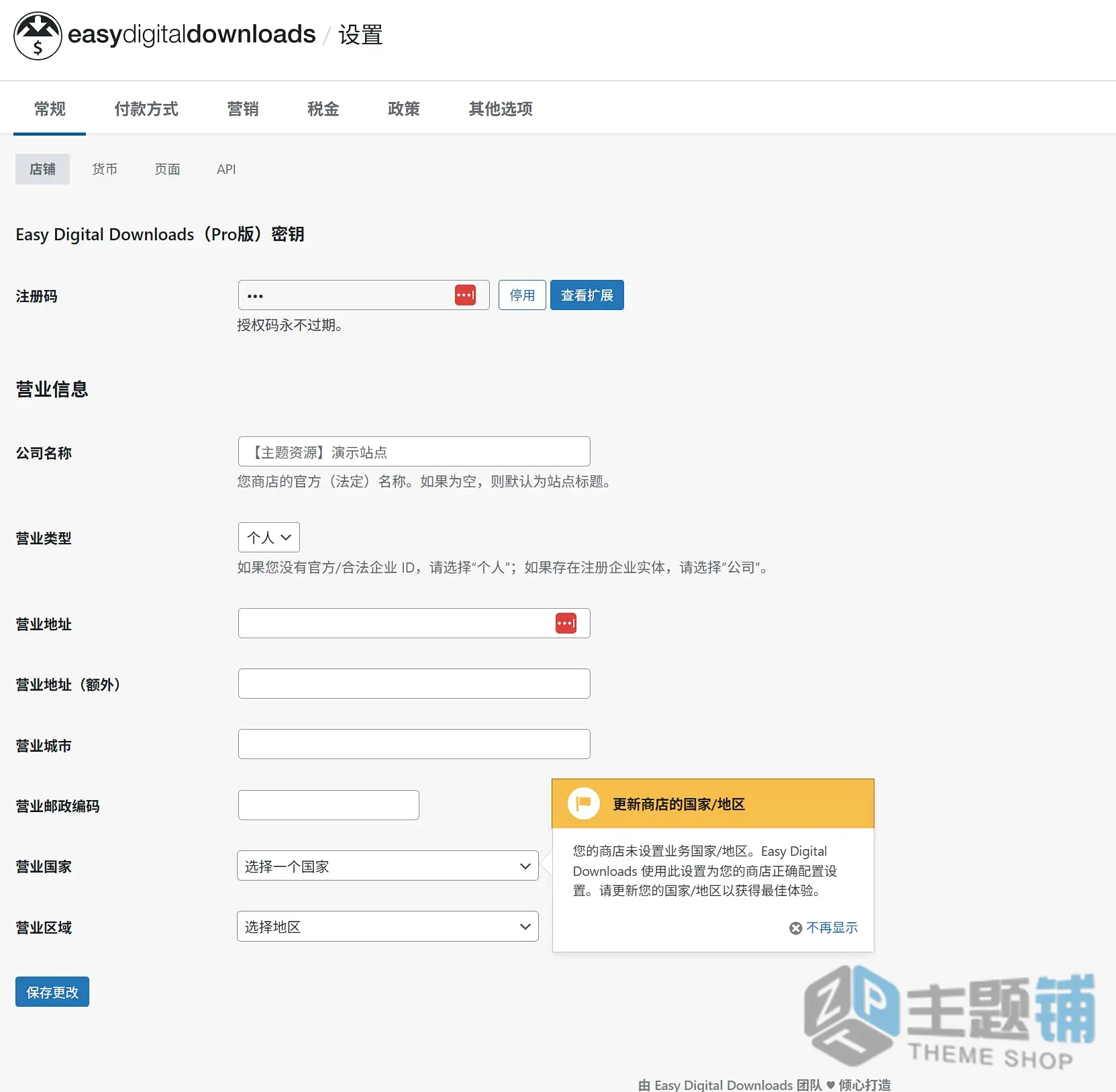Click the 营业区域 label
Image resolution: width=1116 pixels, height=1092 pixels.
coord(44,928)
